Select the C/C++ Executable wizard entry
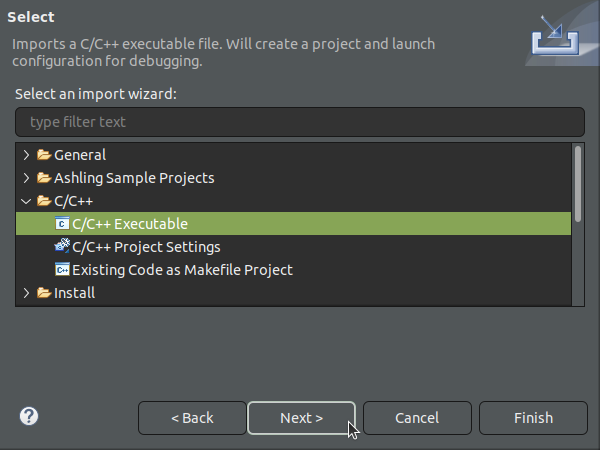The image size is (600, 450). 130,224
